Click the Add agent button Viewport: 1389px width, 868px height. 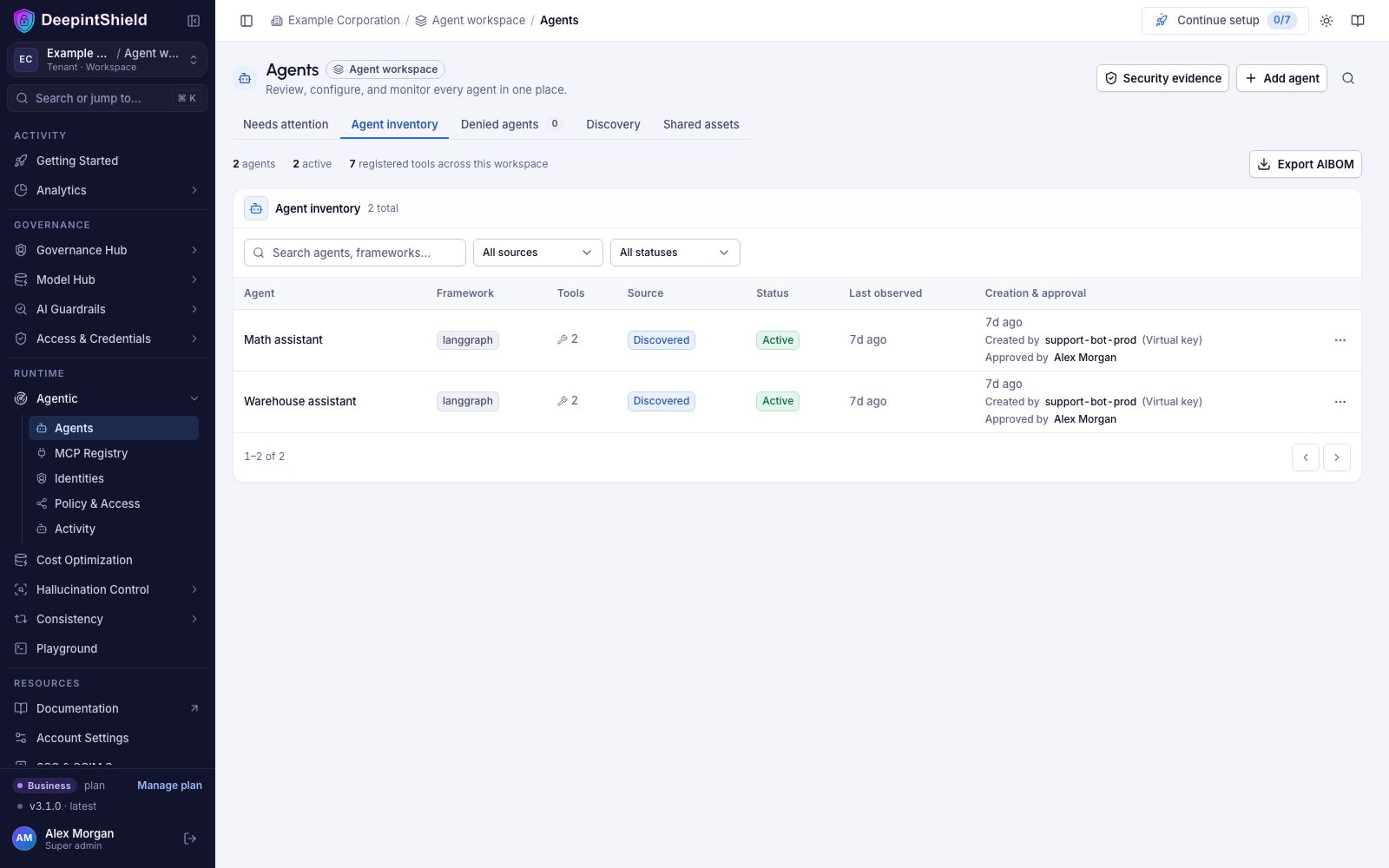click(1281, 78)
